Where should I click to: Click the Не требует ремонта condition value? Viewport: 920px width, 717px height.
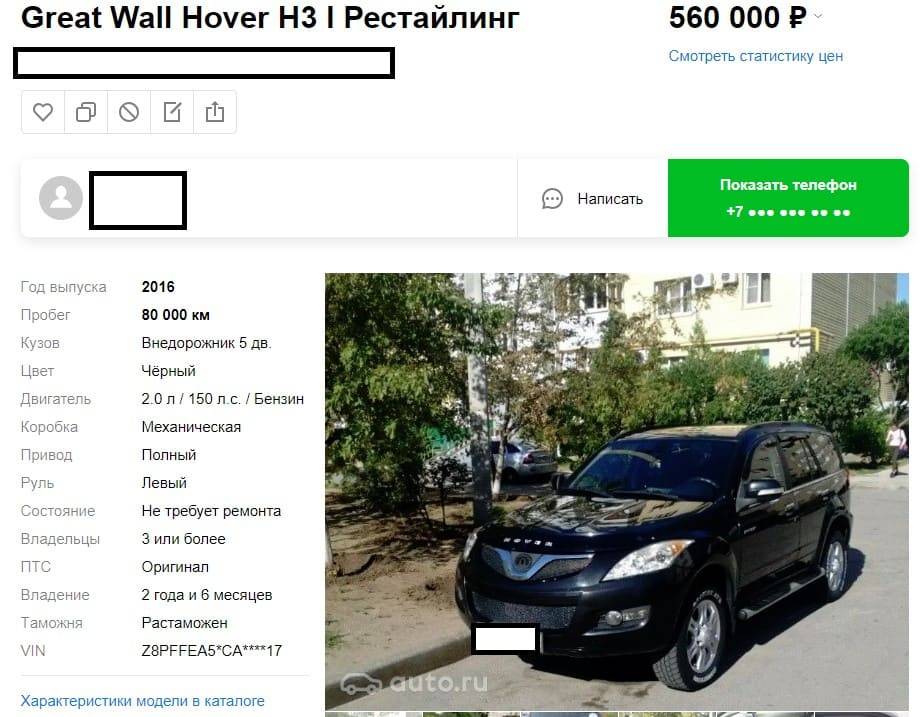tap(211, 511)
